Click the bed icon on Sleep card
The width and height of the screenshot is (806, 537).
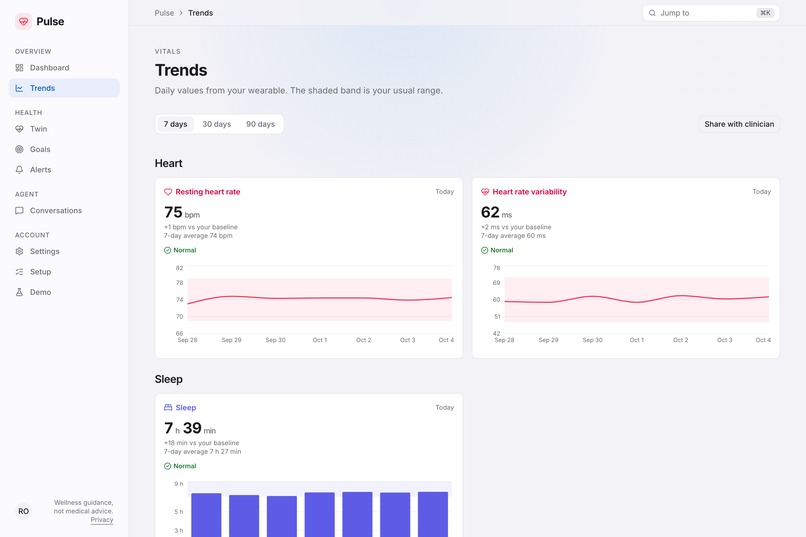pos(168,408)
